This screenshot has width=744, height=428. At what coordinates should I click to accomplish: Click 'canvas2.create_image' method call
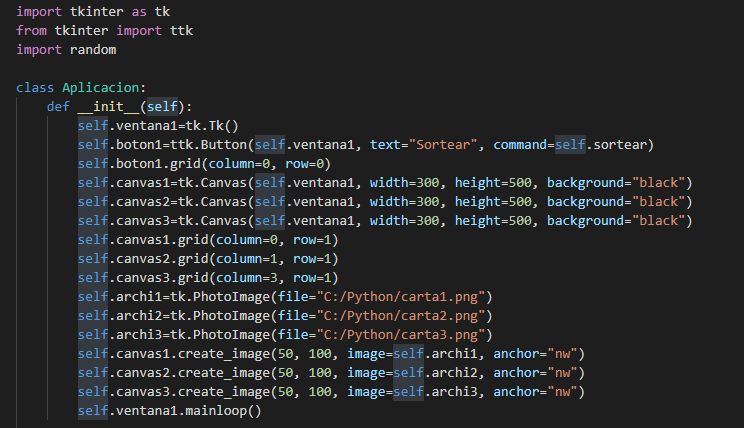point(193,373)
